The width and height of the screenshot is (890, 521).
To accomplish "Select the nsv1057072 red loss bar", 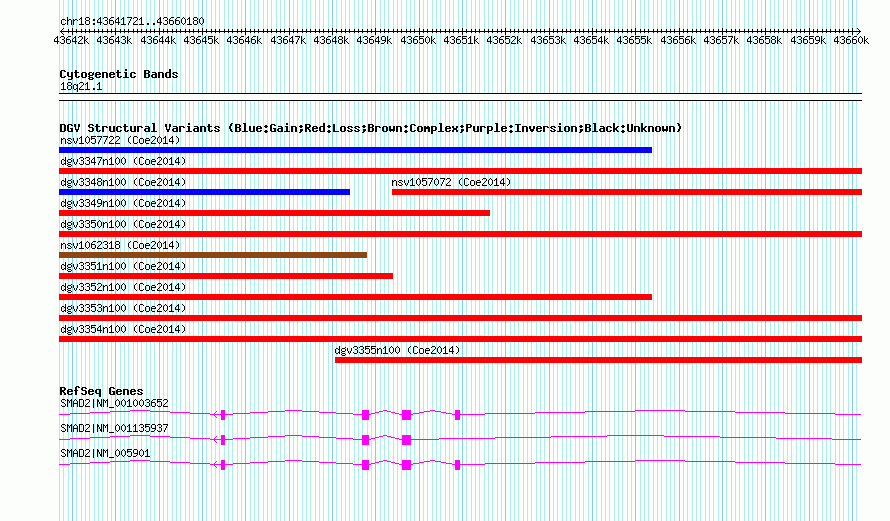I will [627, 192].
